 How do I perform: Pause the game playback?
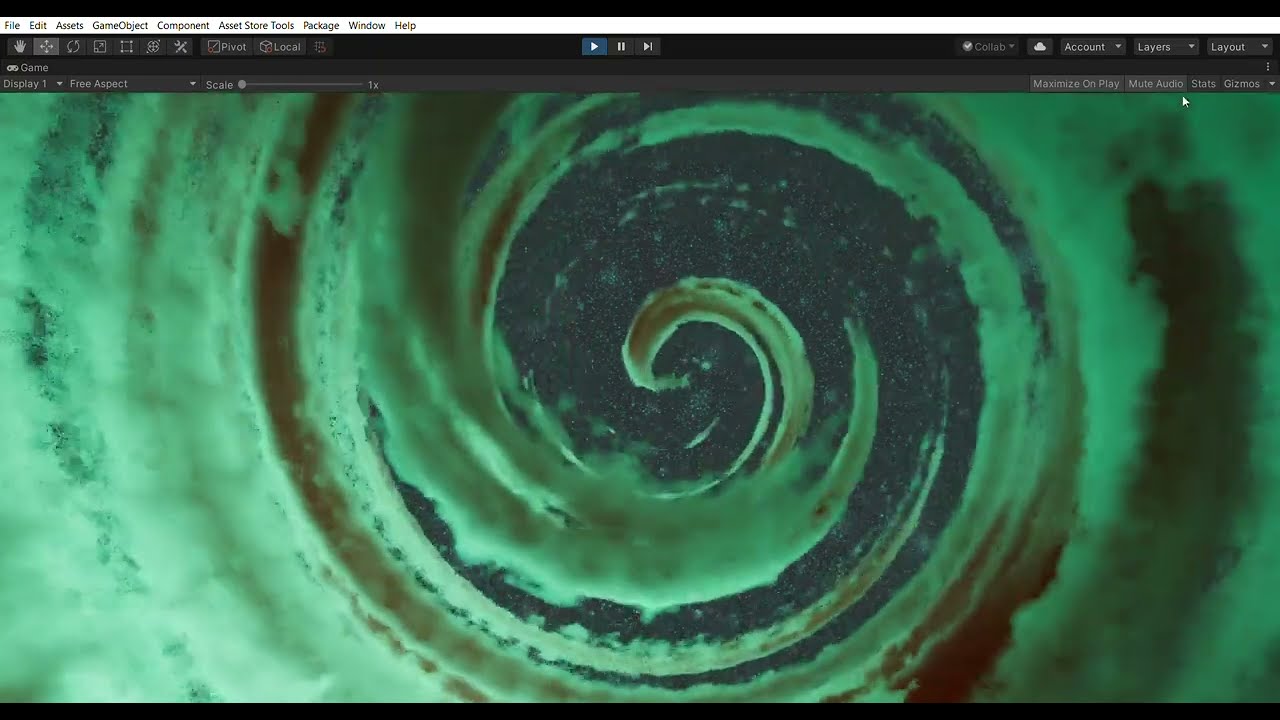pyautogui.click(x=621, y=47)
